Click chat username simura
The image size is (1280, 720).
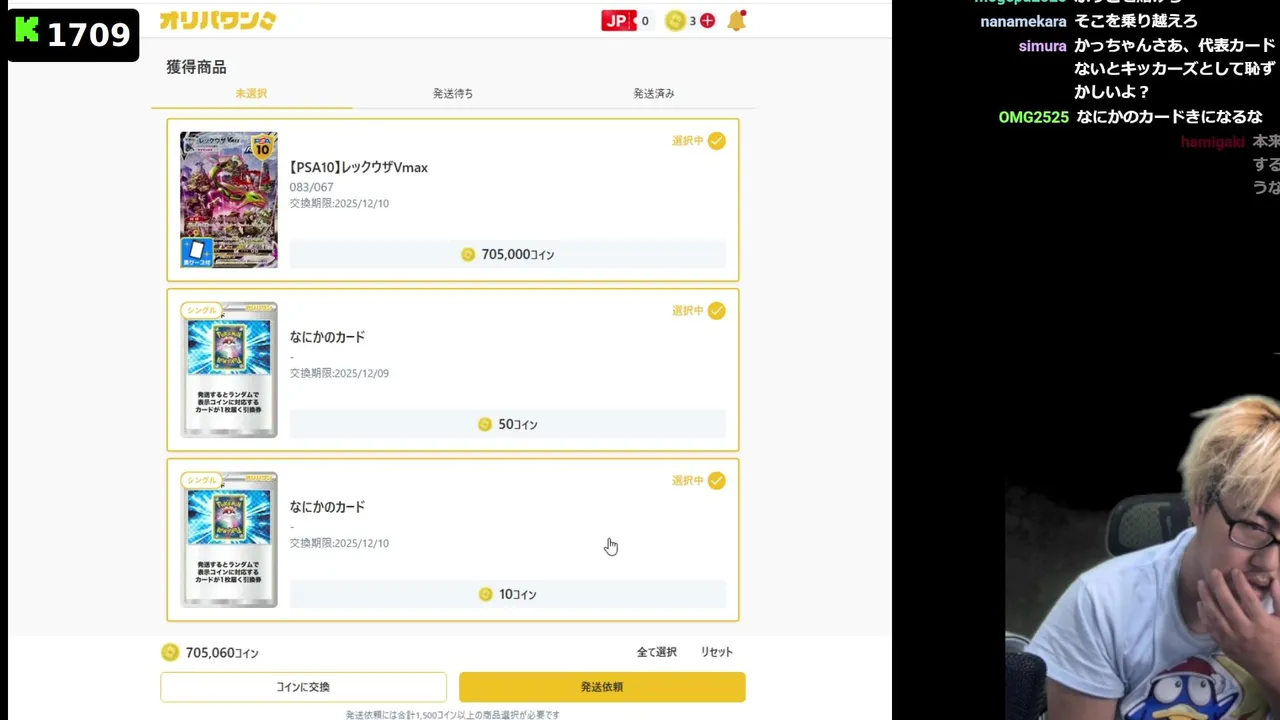1042,46
